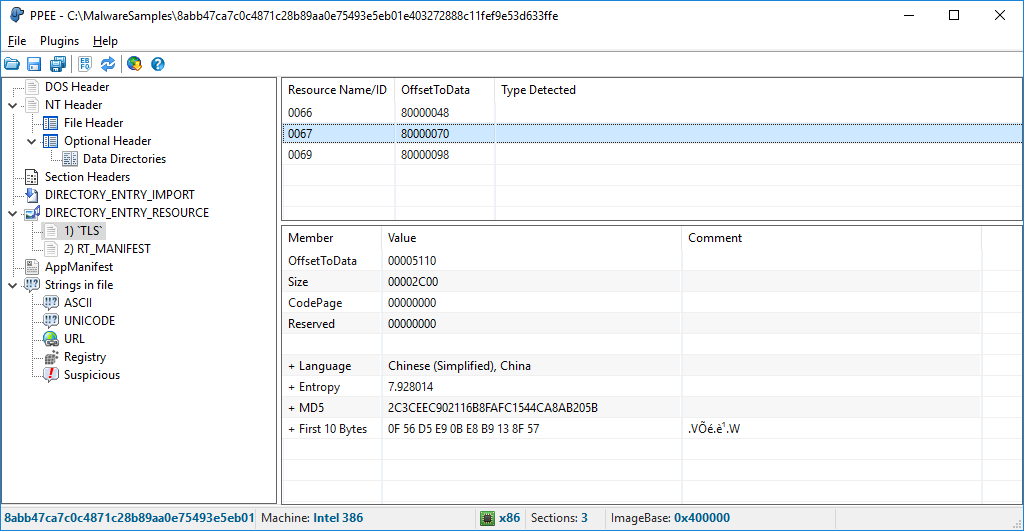The image size is (1024, 531).
Task: Click the offset value 80000098
Action: (x=425, y=155)
